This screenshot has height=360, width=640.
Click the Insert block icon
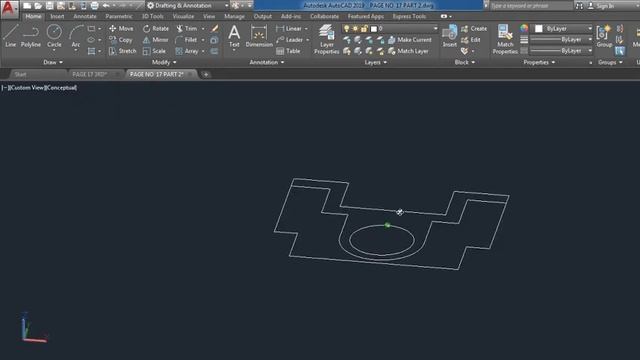point(449,36)
